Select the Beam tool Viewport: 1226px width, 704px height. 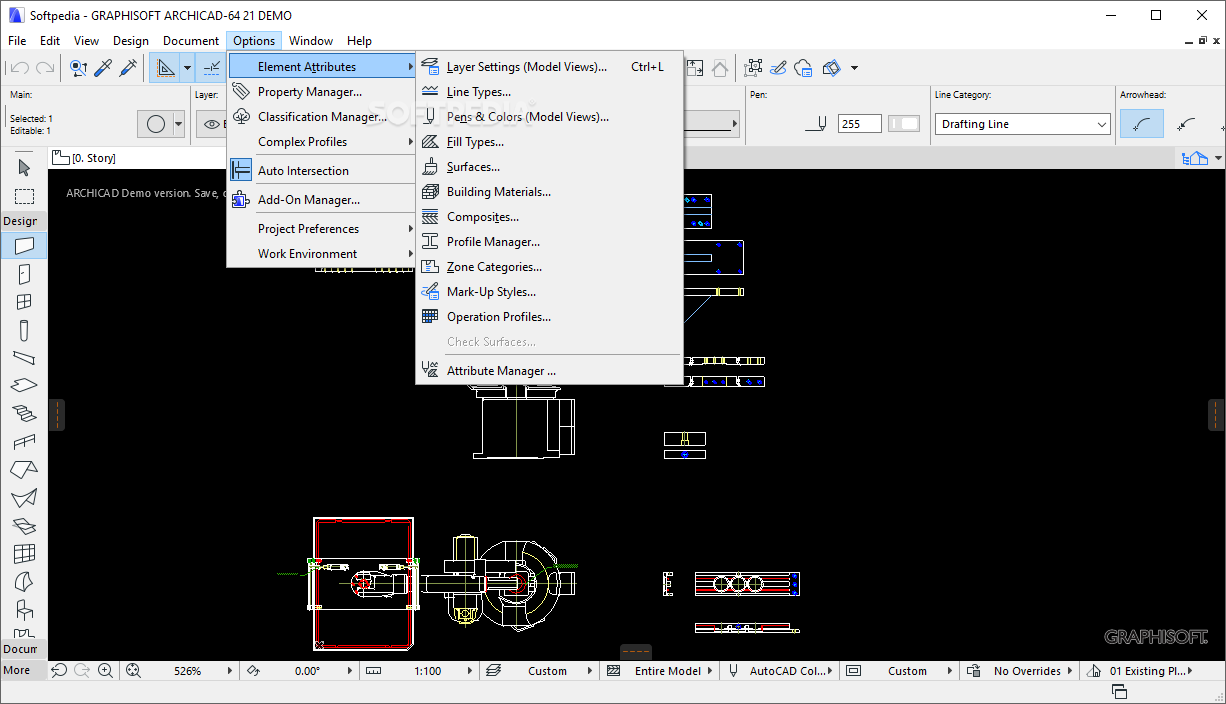(24, 358)
